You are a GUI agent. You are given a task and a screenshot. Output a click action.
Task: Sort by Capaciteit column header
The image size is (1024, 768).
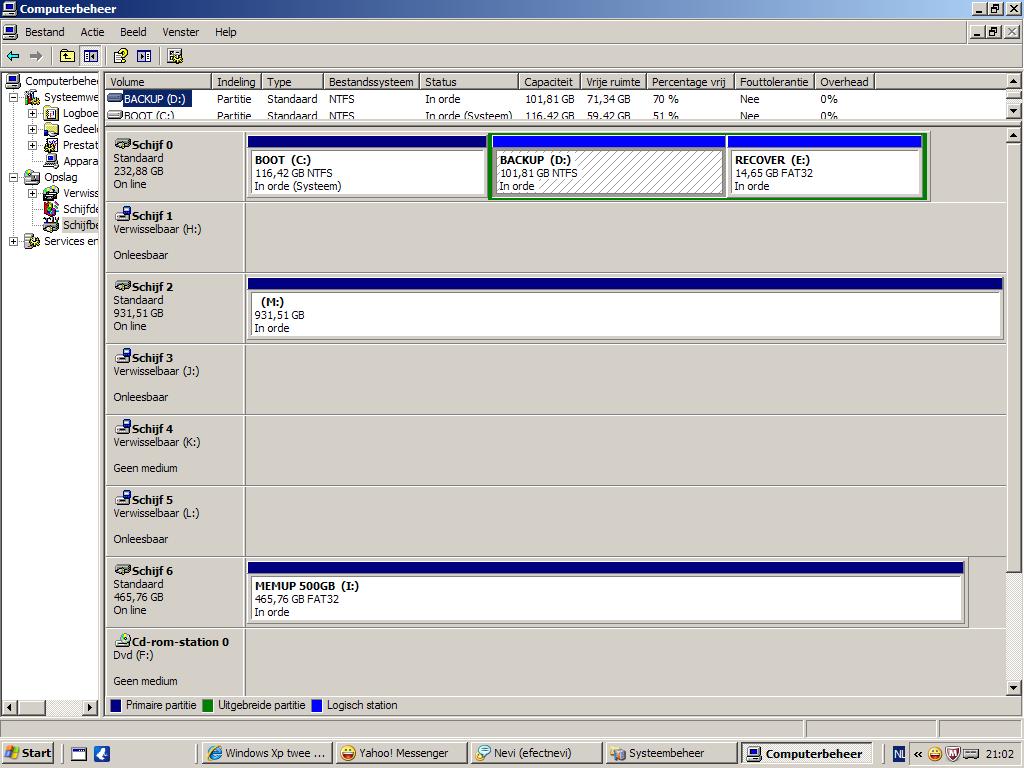click(x=549, y=82)
